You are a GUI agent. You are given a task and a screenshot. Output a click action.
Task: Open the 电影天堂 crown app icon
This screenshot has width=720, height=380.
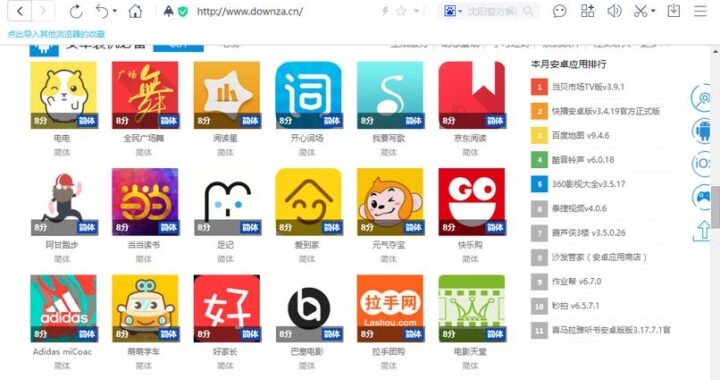[x=472, y=308]
